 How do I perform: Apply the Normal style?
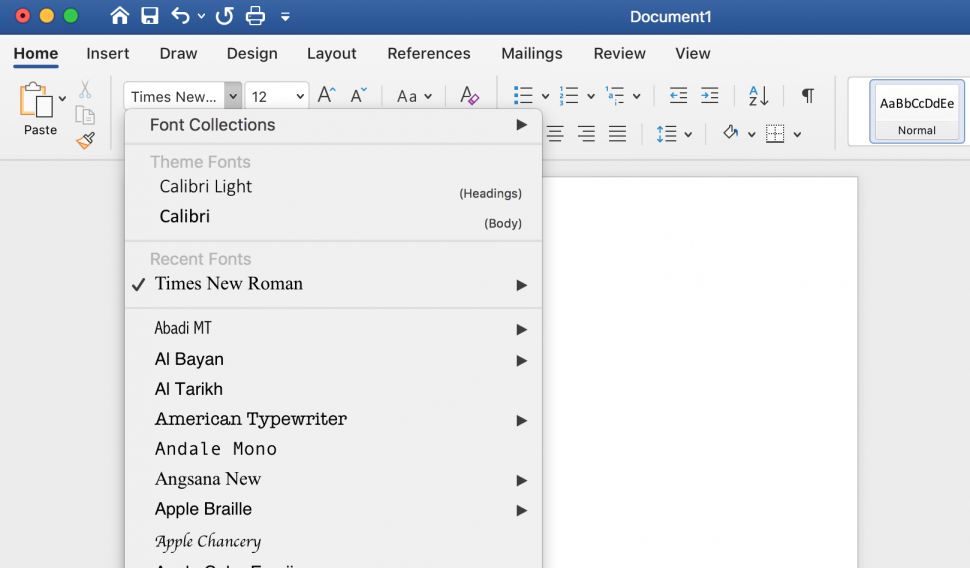(916, 112)
